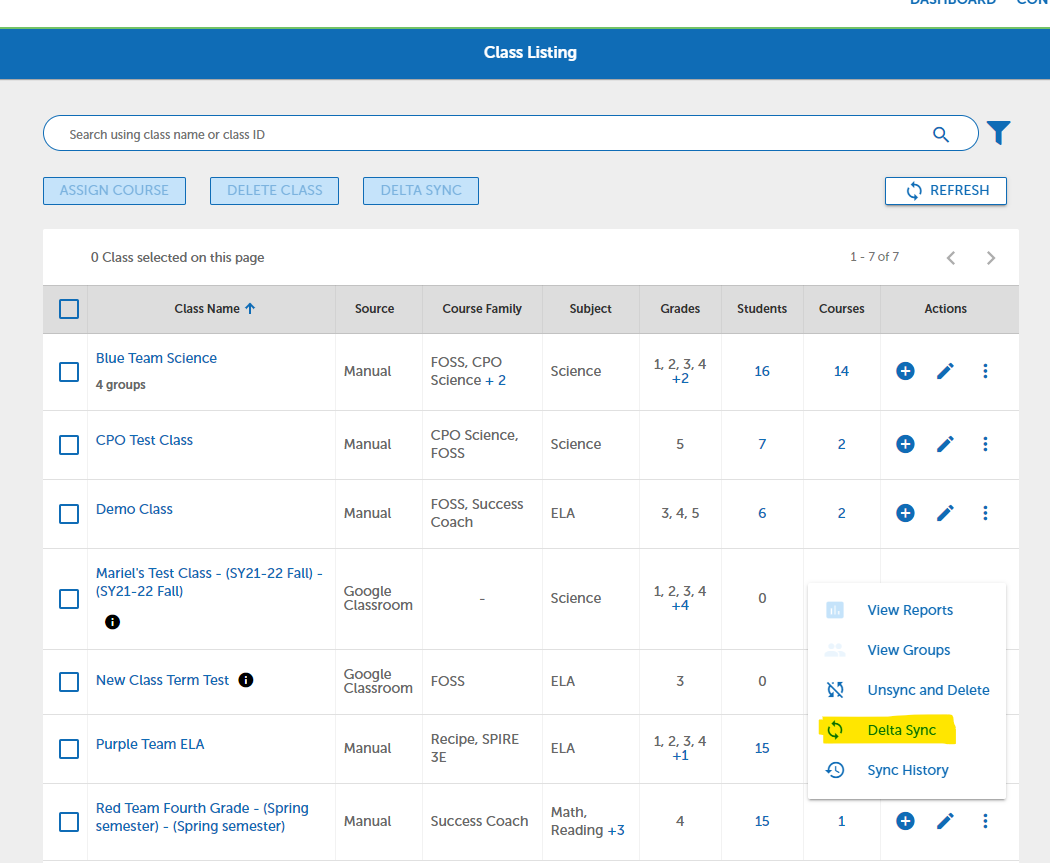This screenshot has width=1050, height=863.
Task: Choose View Reports from context menu
Action: coord(907,610)
